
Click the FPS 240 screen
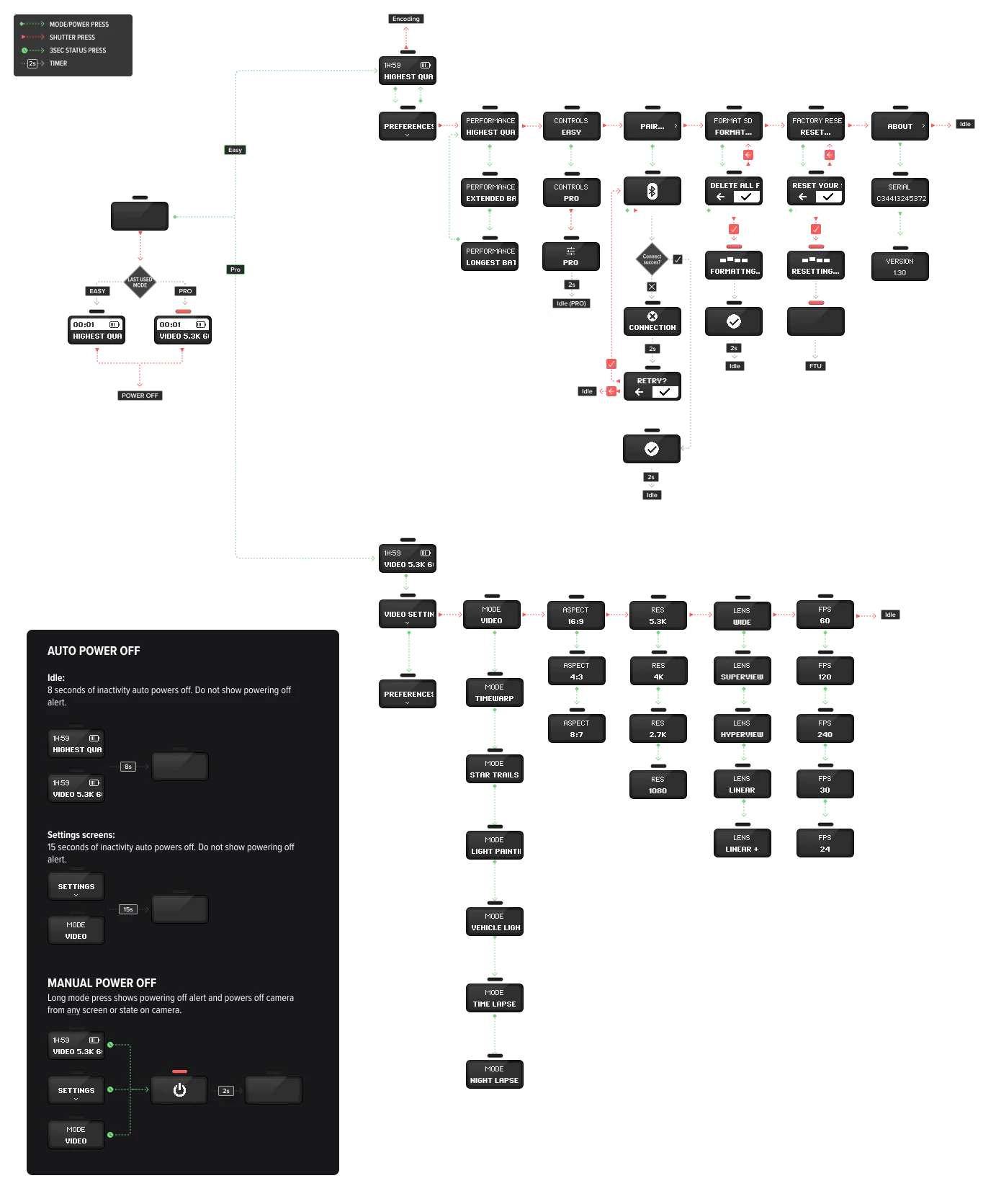[825, 728]
